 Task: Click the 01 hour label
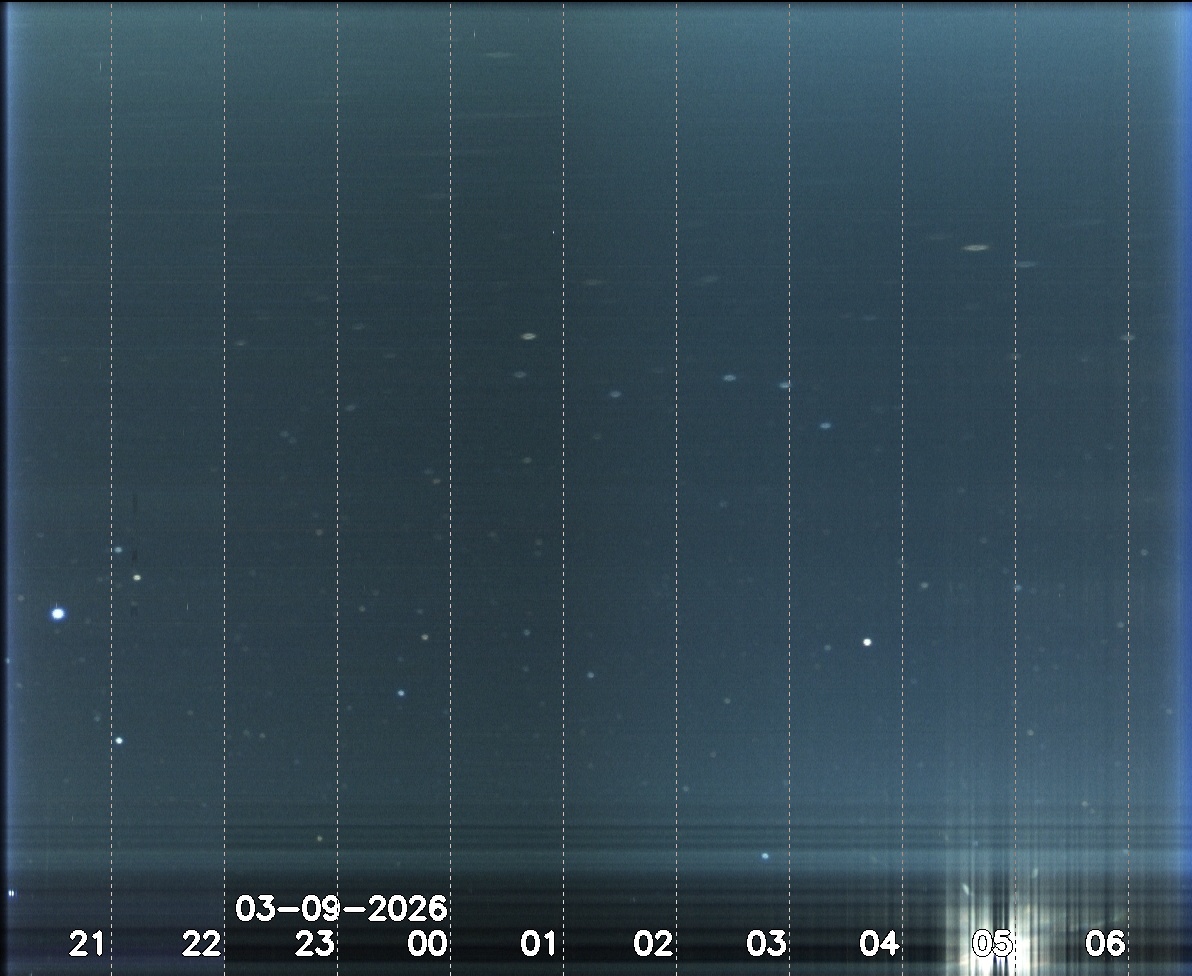click(x=539, y=943)
